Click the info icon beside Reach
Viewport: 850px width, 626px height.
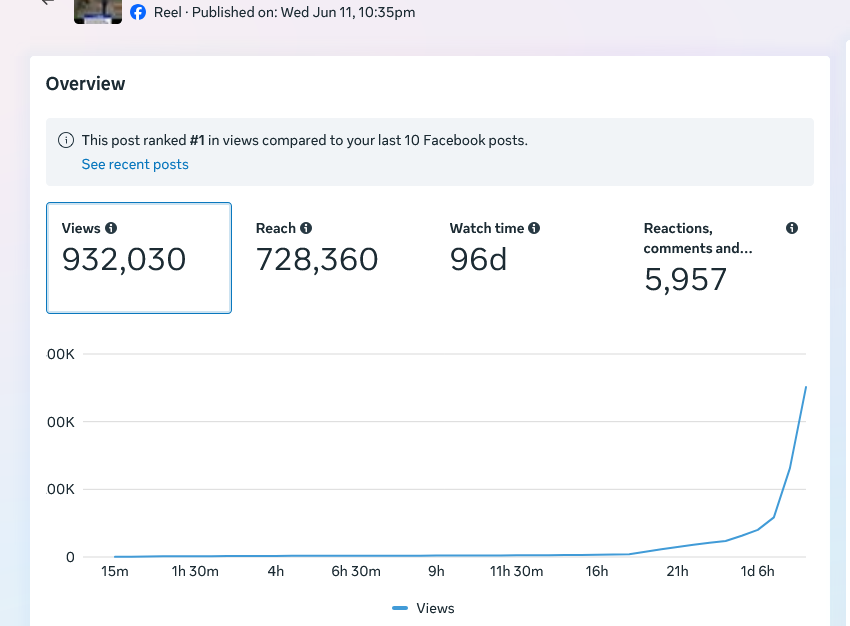(306, 228)
